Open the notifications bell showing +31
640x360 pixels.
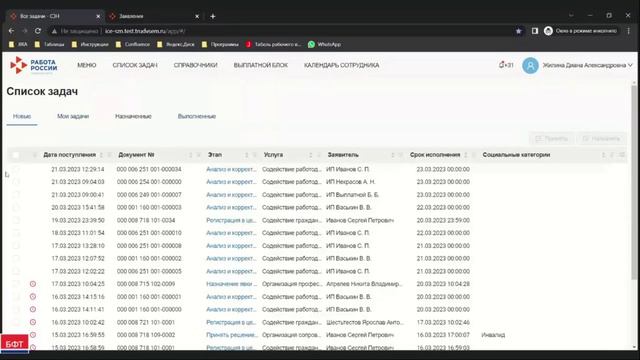point(506,65)
